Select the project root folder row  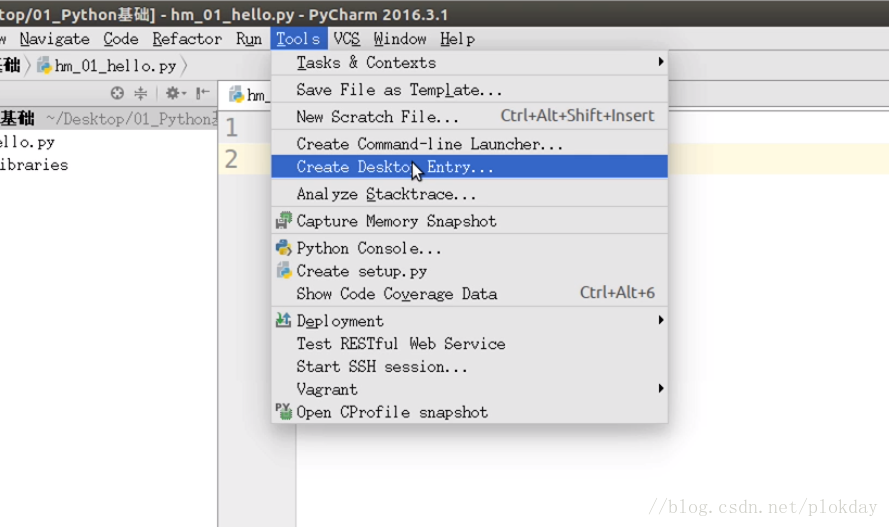(x=108, y=118)
